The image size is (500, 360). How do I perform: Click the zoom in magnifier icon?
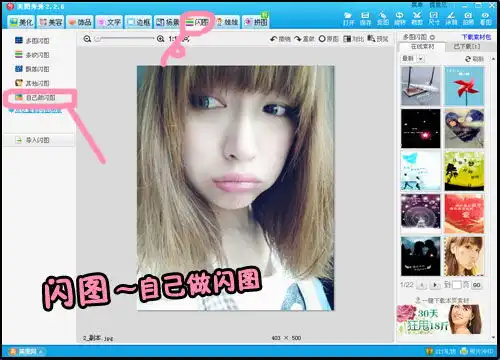tap(161, 39)
